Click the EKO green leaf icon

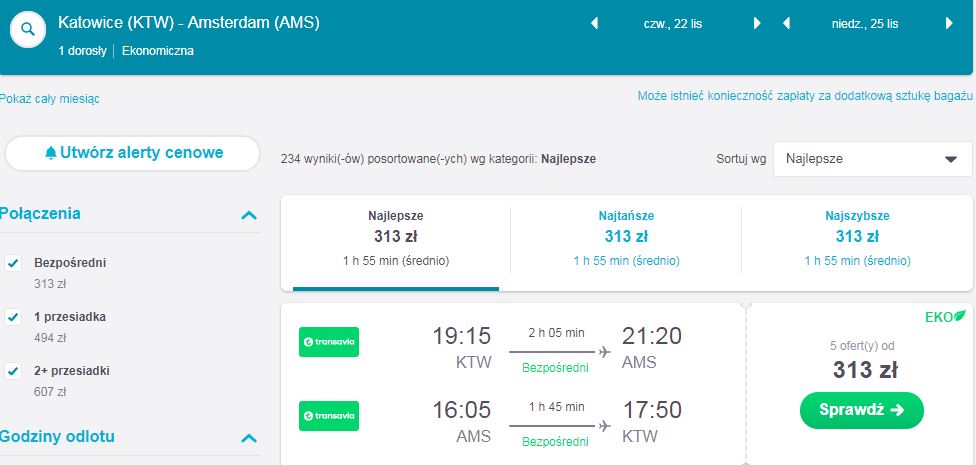[x=960, y=316]
